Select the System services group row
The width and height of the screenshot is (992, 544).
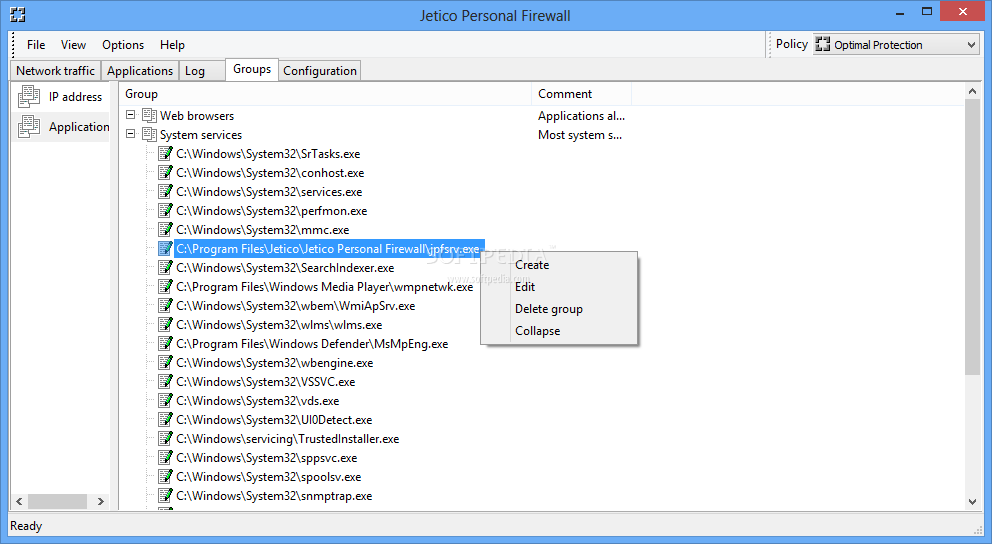[x=201, y=135]
